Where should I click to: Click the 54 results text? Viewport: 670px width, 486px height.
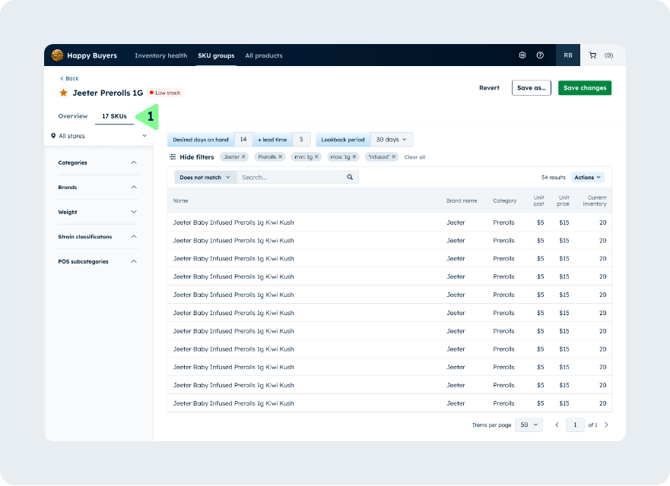pos(553,177)
